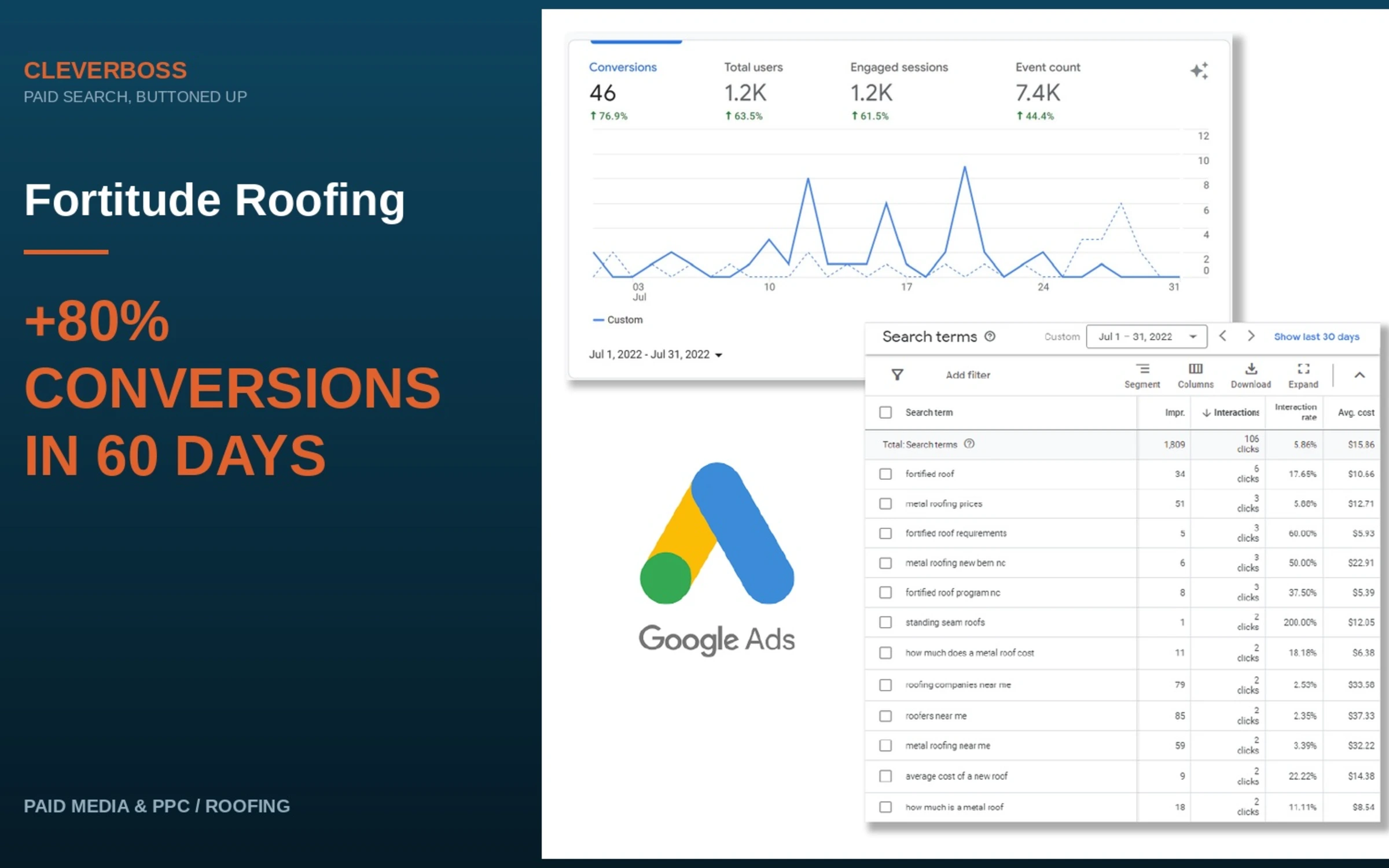
Task: Open the help icon beside Total: Search terms
Action: click(969, 444)
